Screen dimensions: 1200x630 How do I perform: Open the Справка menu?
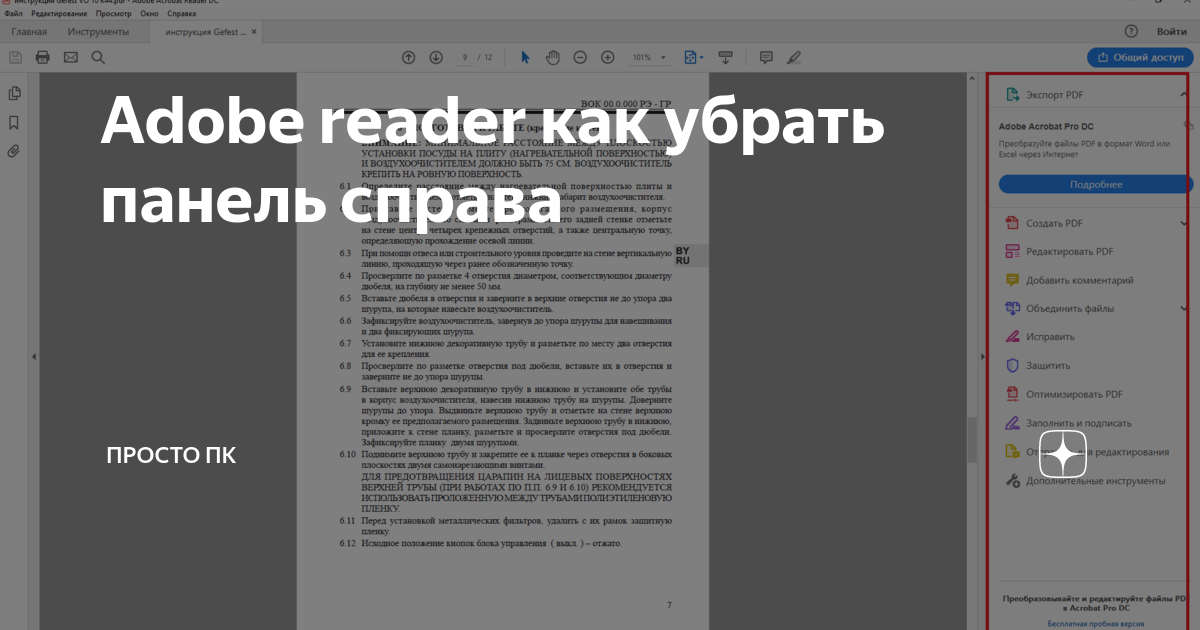[182, 14]
